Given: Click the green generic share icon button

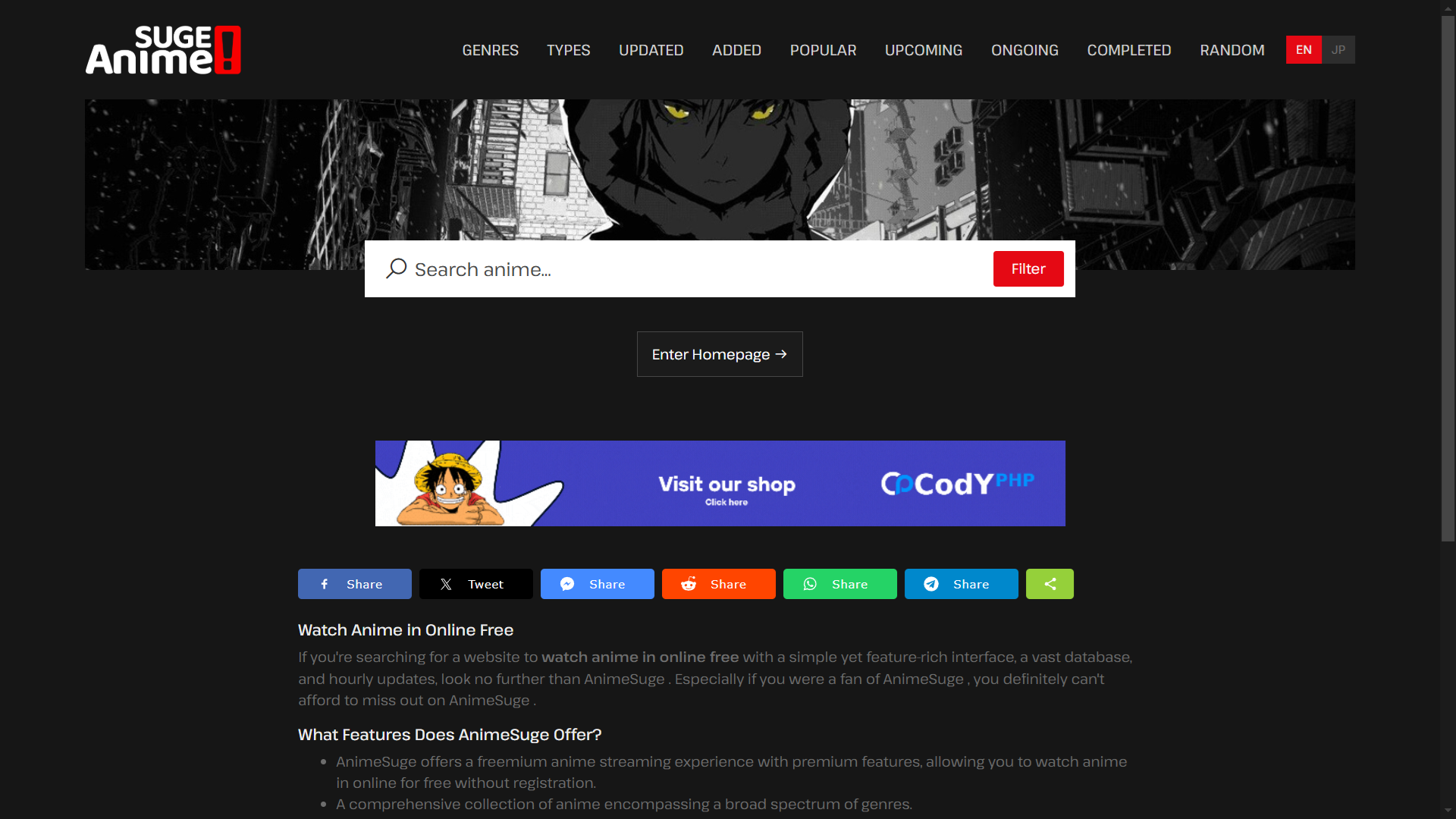Looking at the screenshot, I should pos(1050,584).
